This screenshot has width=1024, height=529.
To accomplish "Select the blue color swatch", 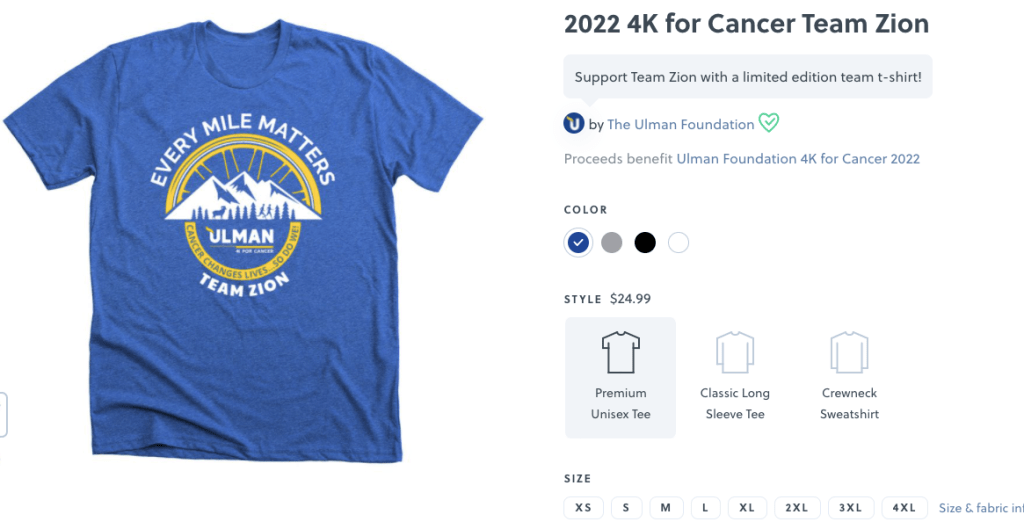I will [x=578, y=243].
